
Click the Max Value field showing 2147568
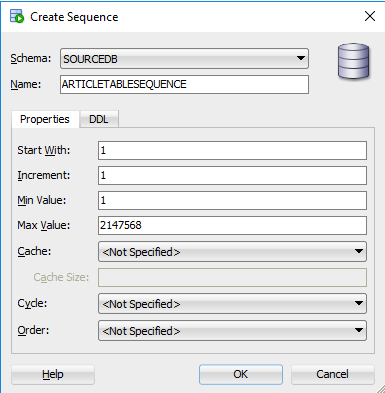[232, 225]
